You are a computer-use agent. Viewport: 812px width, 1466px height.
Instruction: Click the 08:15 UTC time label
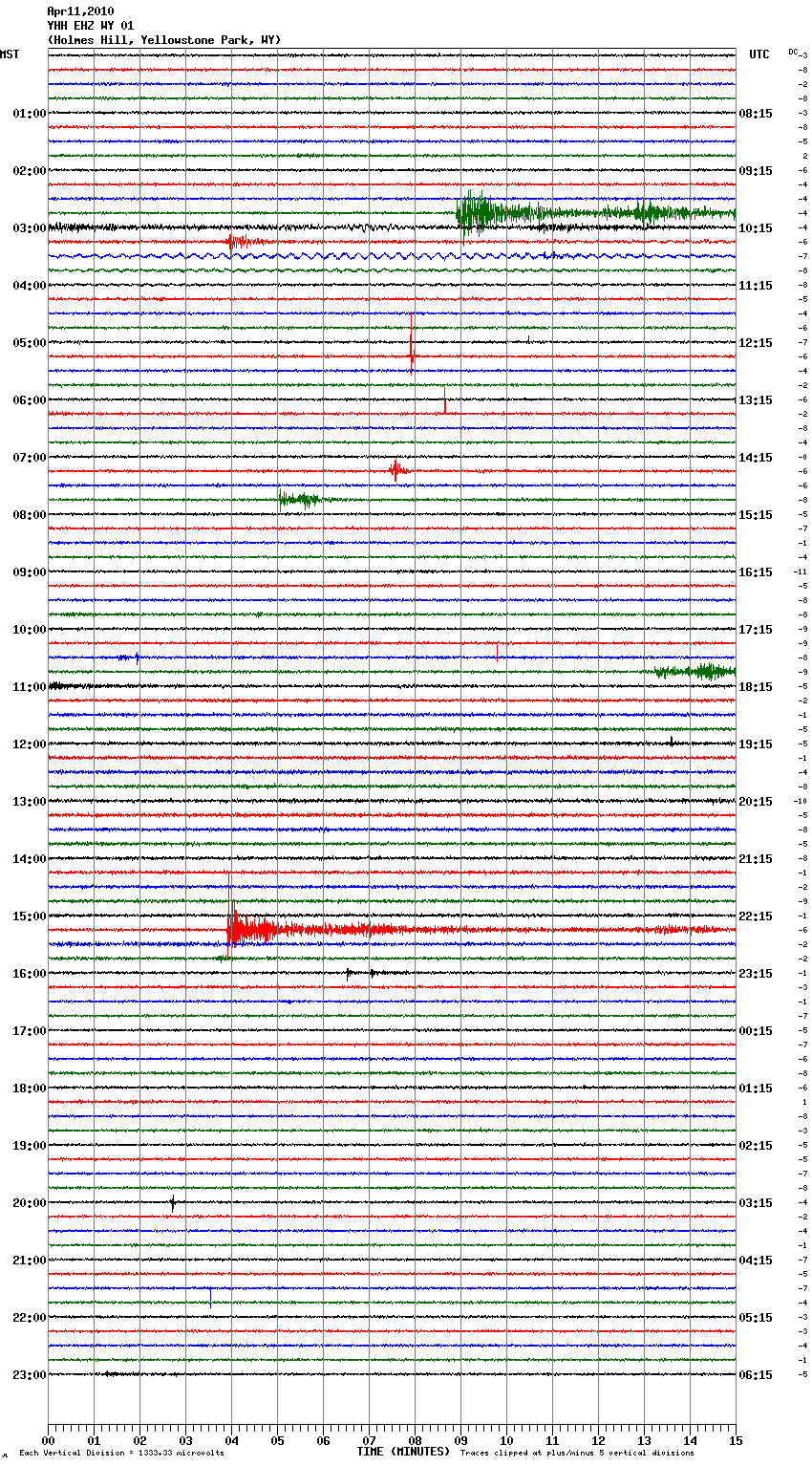(x=756, y=114)
